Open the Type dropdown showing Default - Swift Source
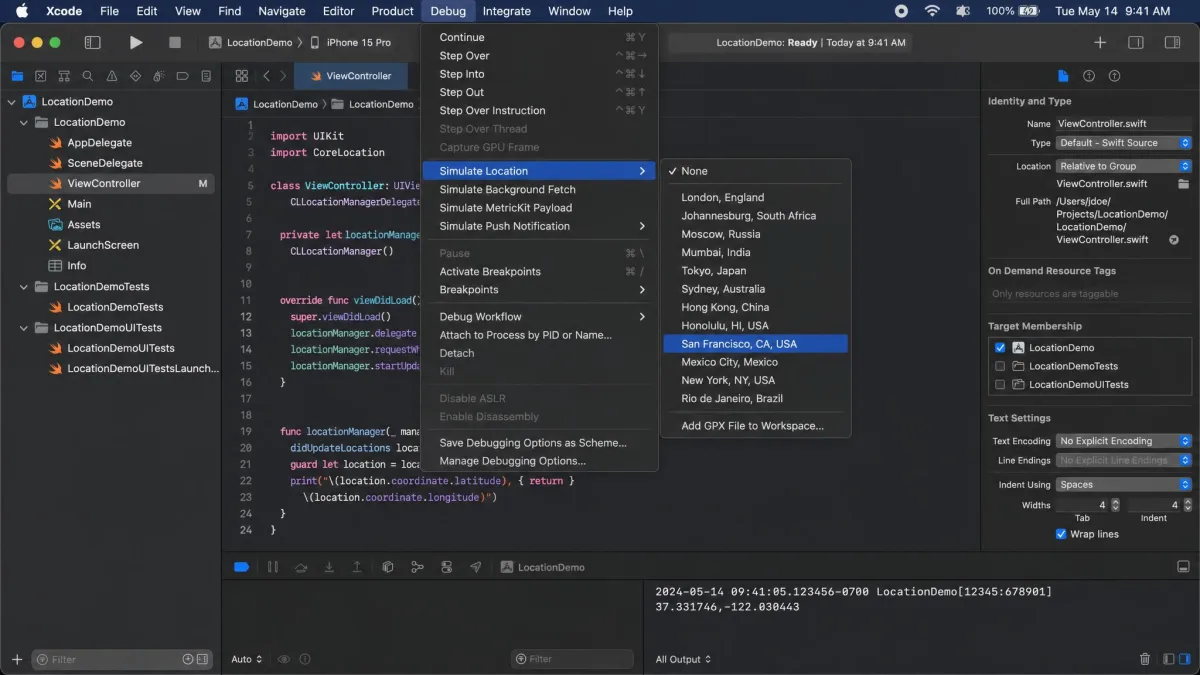Screen dimensions: 1200x675 pyautogui.click(x=1124, y=143)
